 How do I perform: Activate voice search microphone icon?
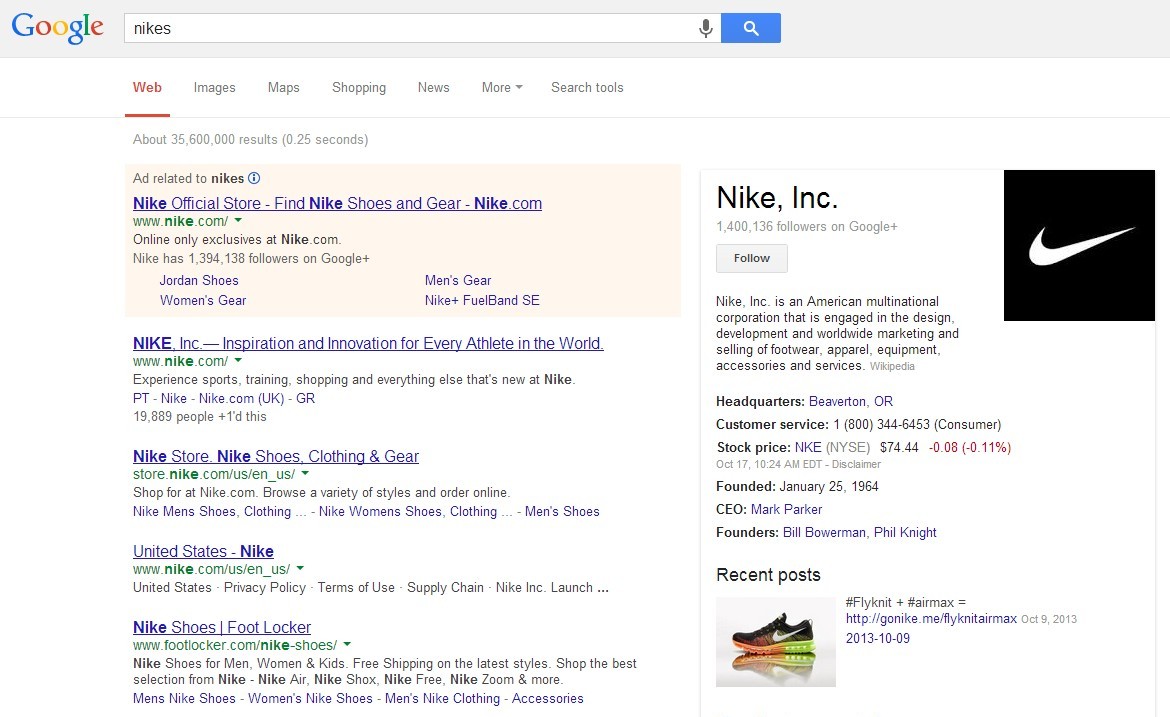tap(705, 28)
